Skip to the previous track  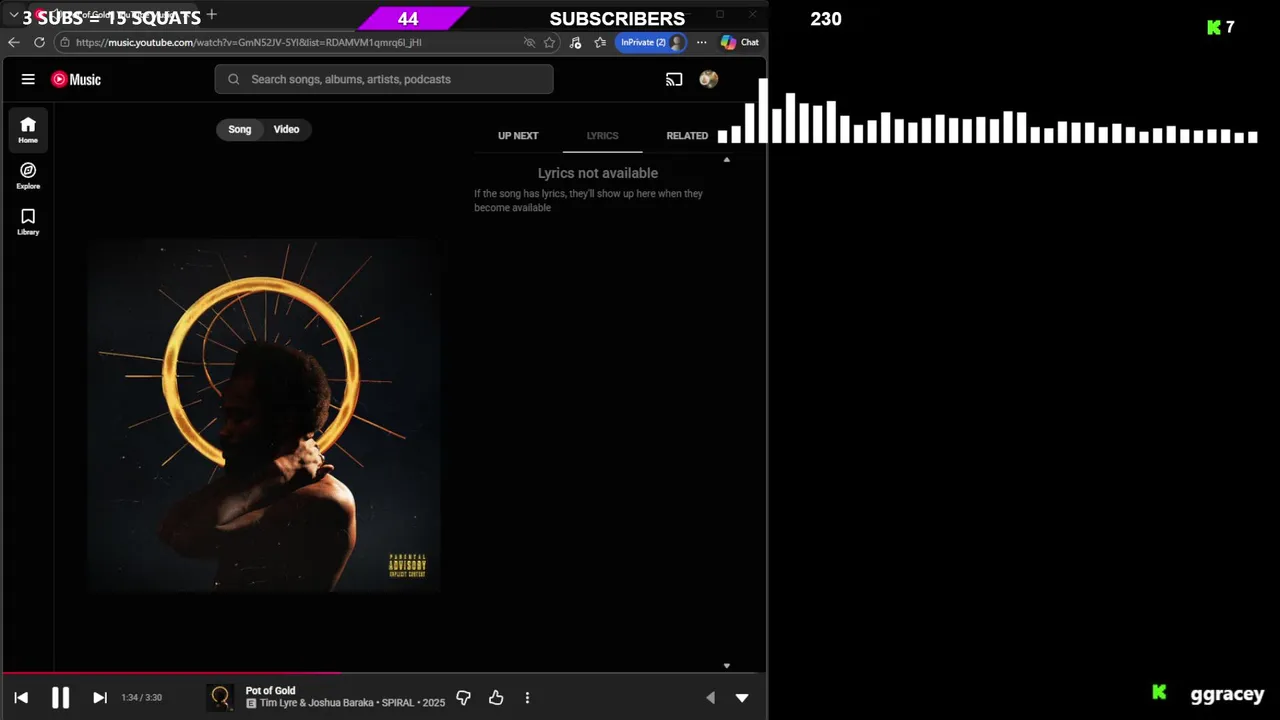(x=21, y=698)
